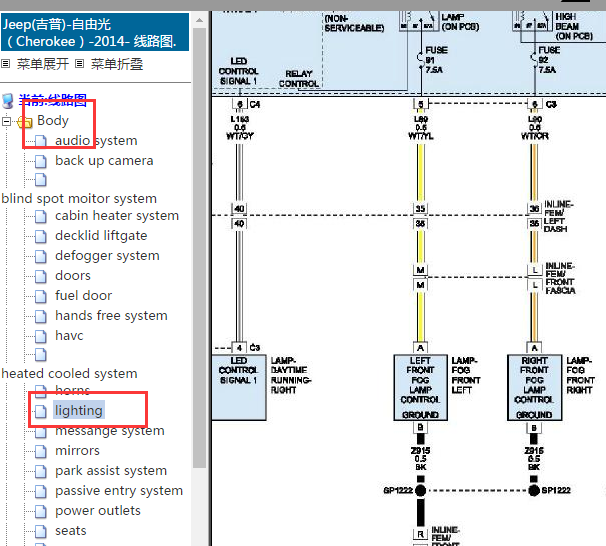Open decklid liftgate diagram
Image resolution: width=606 pixels, height=546 pixels.
[101, 236]
